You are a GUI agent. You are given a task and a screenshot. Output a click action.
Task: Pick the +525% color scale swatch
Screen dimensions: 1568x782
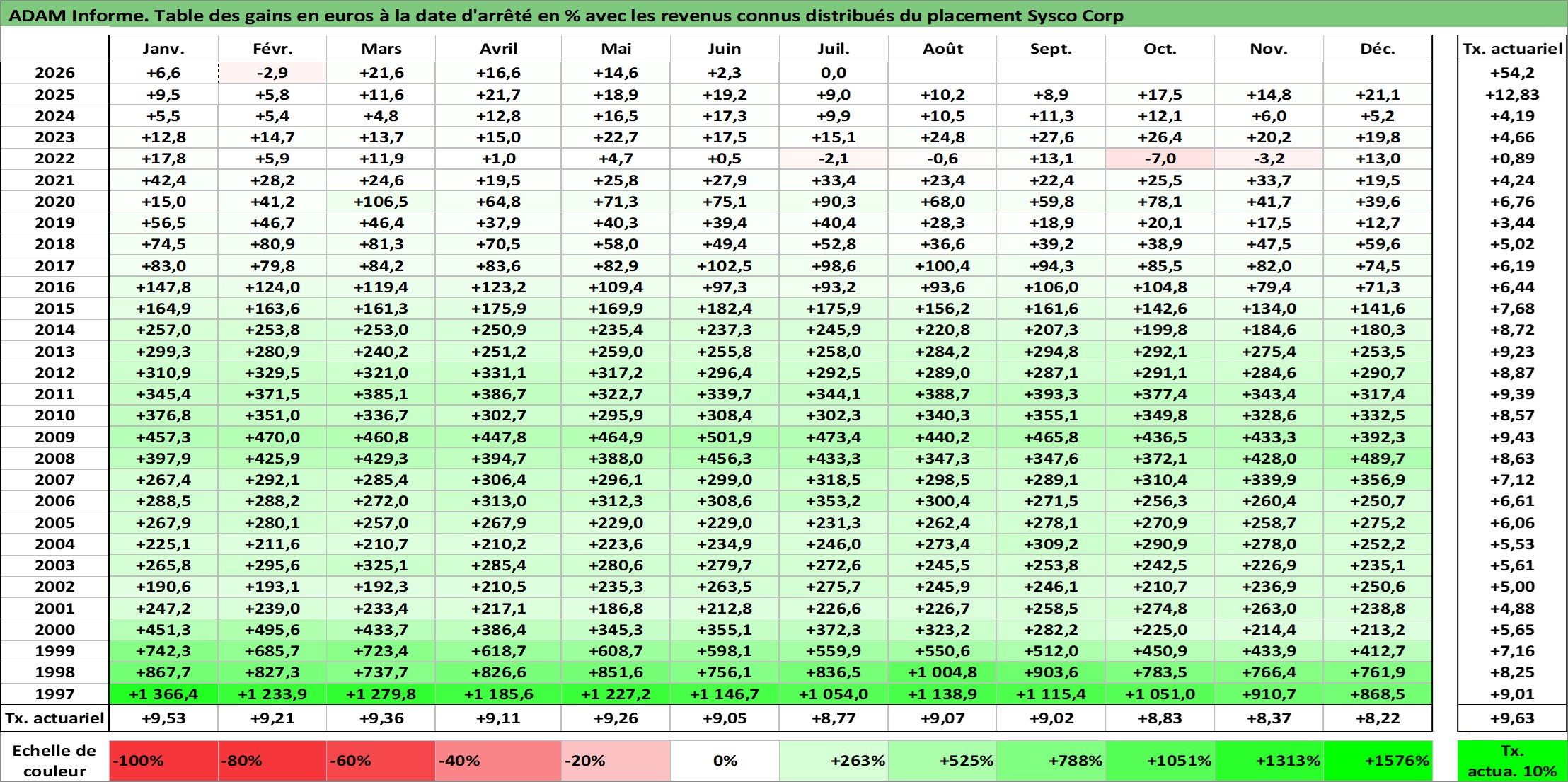[943, 761]
